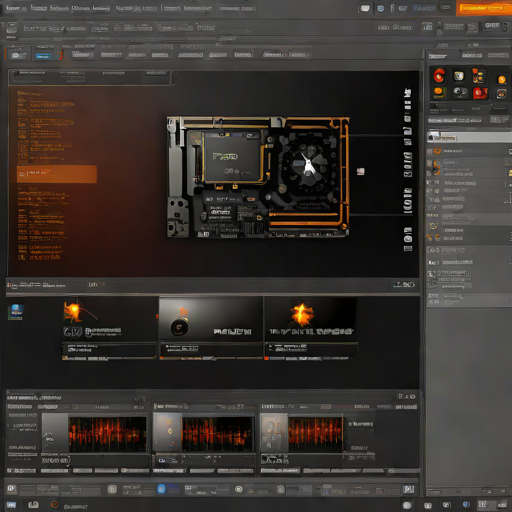
Task: Select the blue square icon beside the thumbnails
Action: 16,312
